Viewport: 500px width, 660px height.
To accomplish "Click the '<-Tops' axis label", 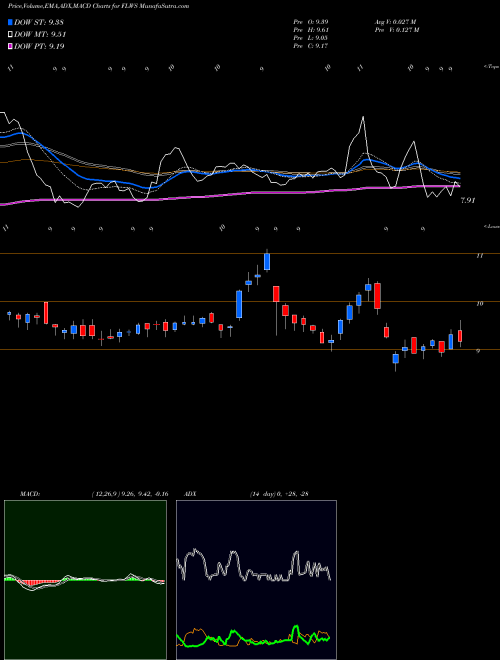I will pos(491,67).
